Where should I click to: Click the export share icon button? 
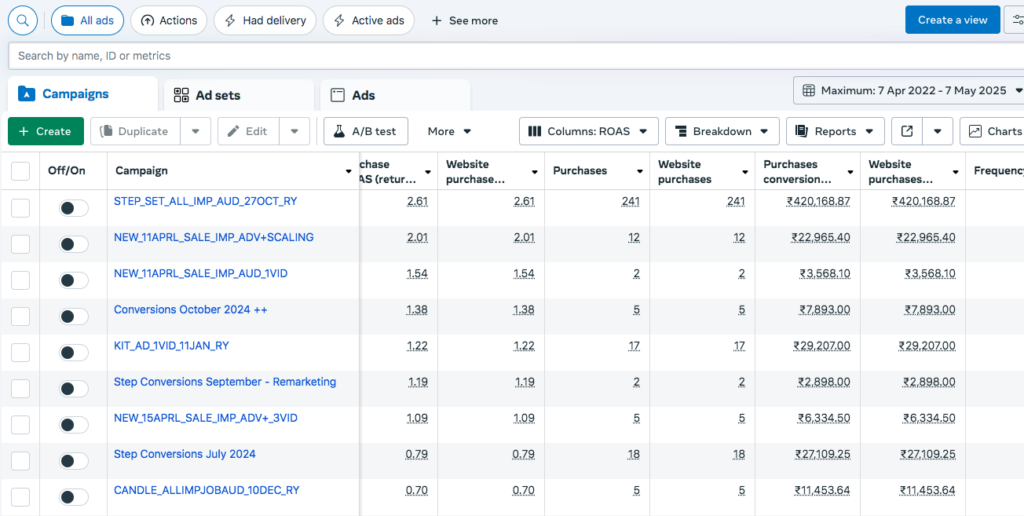tap(907, 131)
